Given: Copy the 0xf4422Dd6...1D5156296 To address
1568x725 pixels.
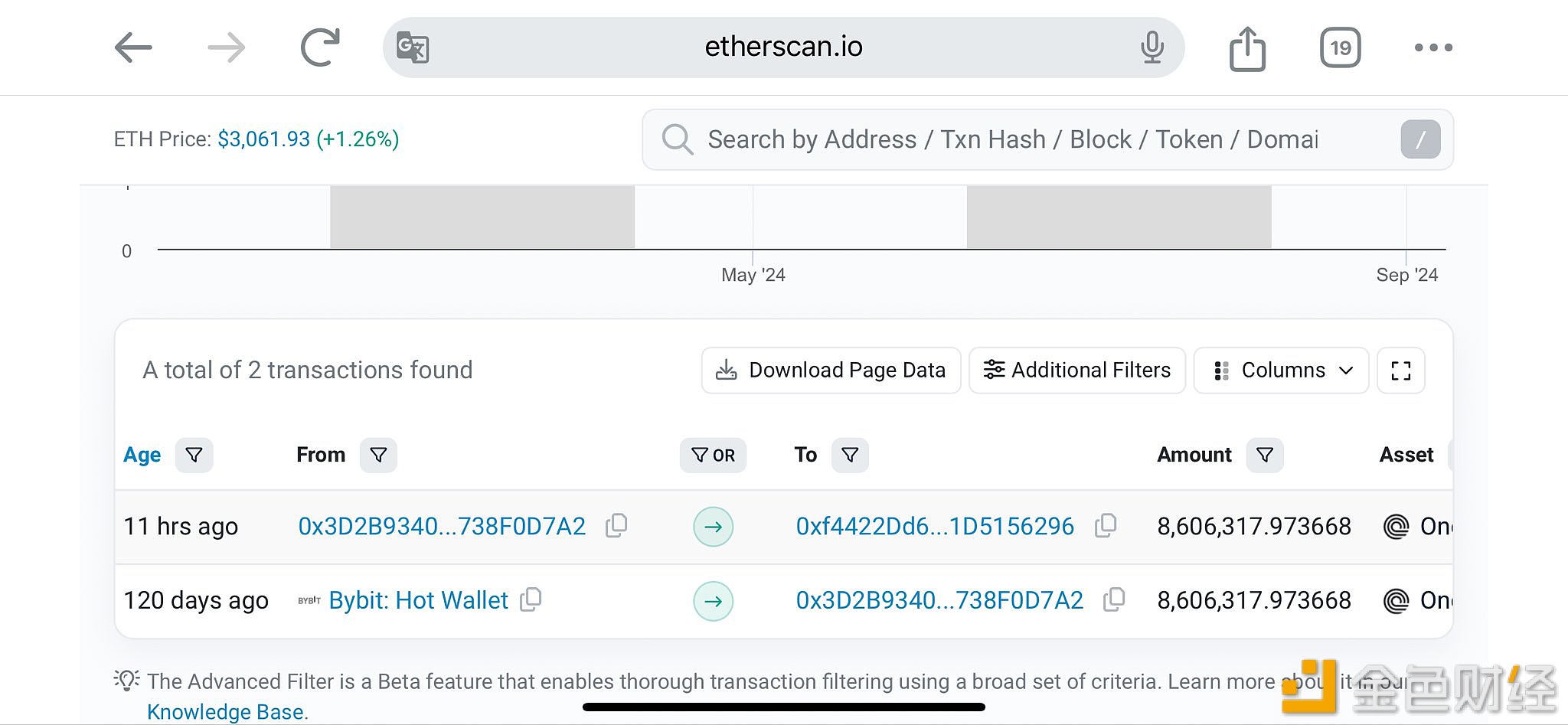Looking at the screenshot, I should [x=1106, y=525].
